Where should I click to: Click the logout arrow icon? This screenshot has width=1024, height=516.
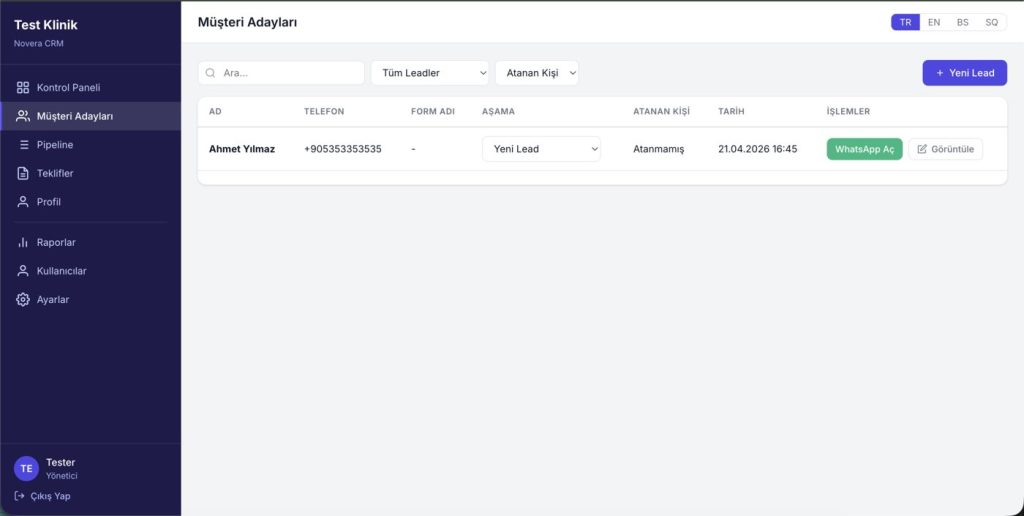(20, 496)
